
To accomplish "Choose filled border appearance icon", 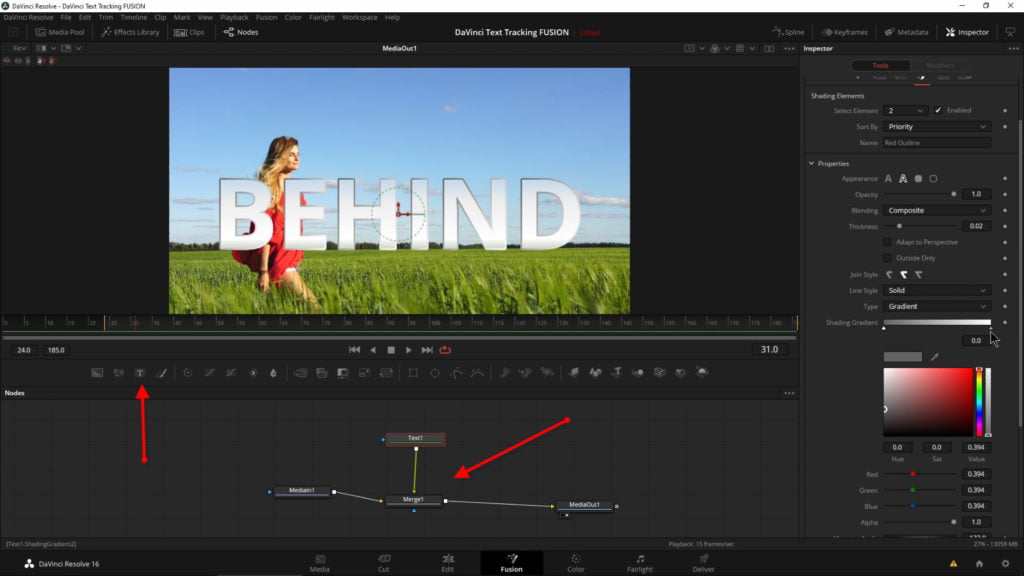I will tap(918, 178).
